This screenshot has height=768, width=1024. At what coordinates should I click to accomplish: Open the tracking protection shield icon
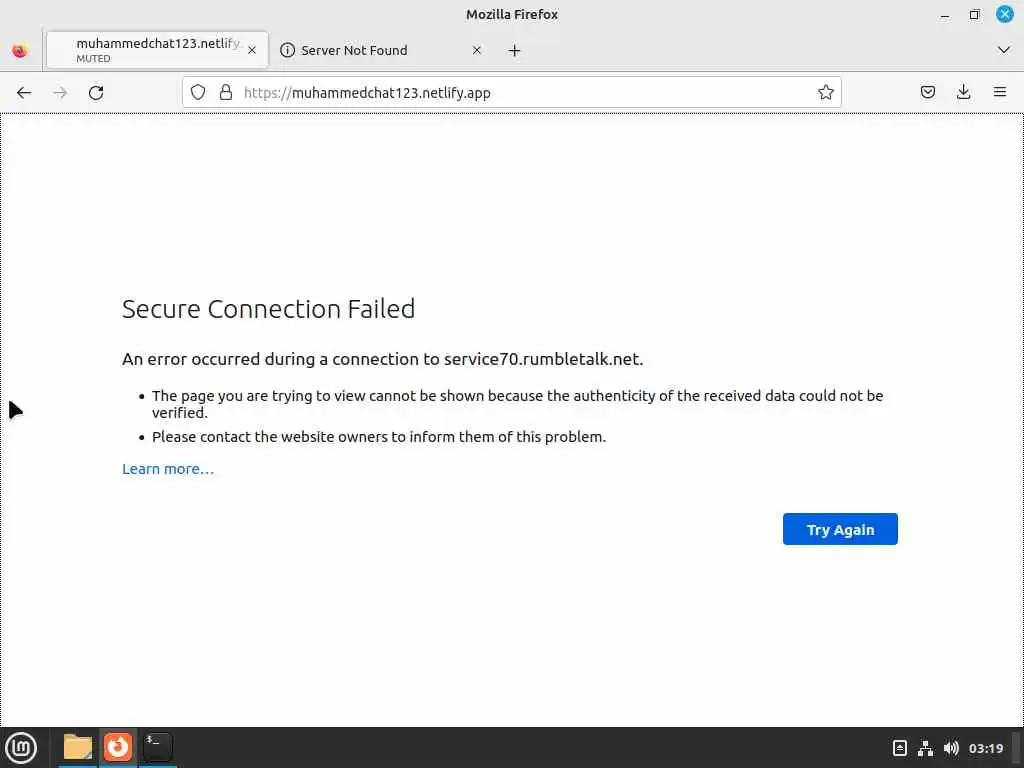click(x=198, y=92)
